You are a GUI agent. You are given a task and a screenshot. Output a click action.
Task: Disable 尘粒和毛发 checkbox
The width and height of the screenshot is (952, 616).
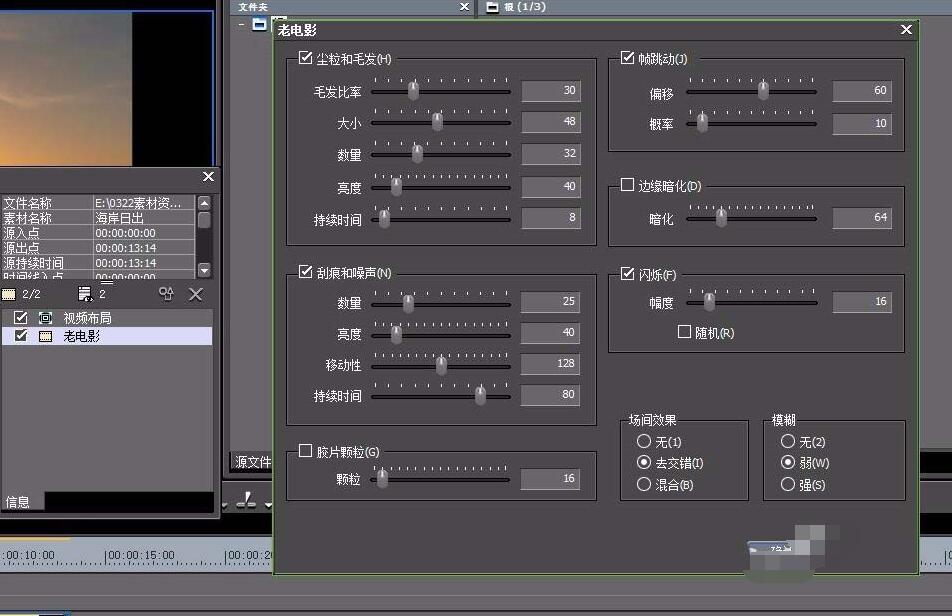306,59
